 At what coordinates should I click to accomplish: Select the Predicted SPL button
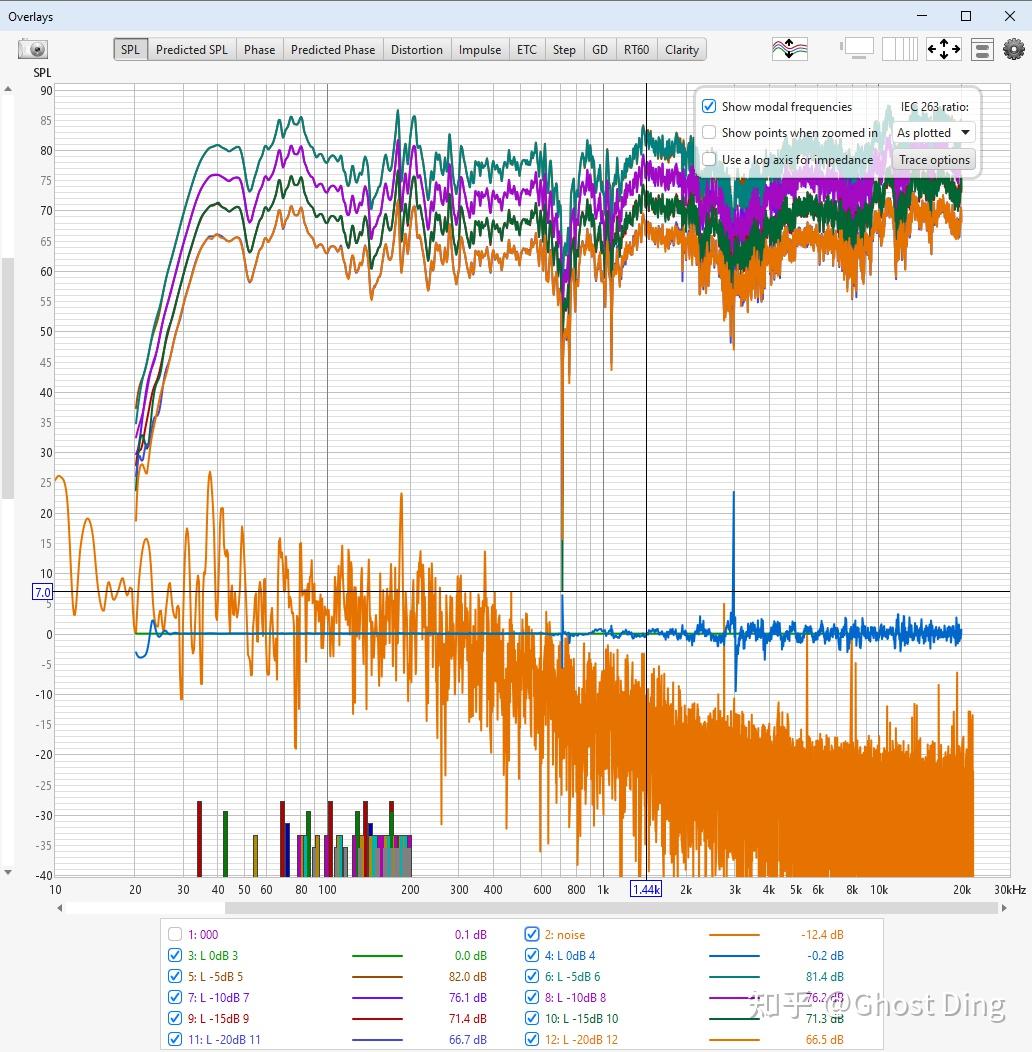[x=191, y=50]
